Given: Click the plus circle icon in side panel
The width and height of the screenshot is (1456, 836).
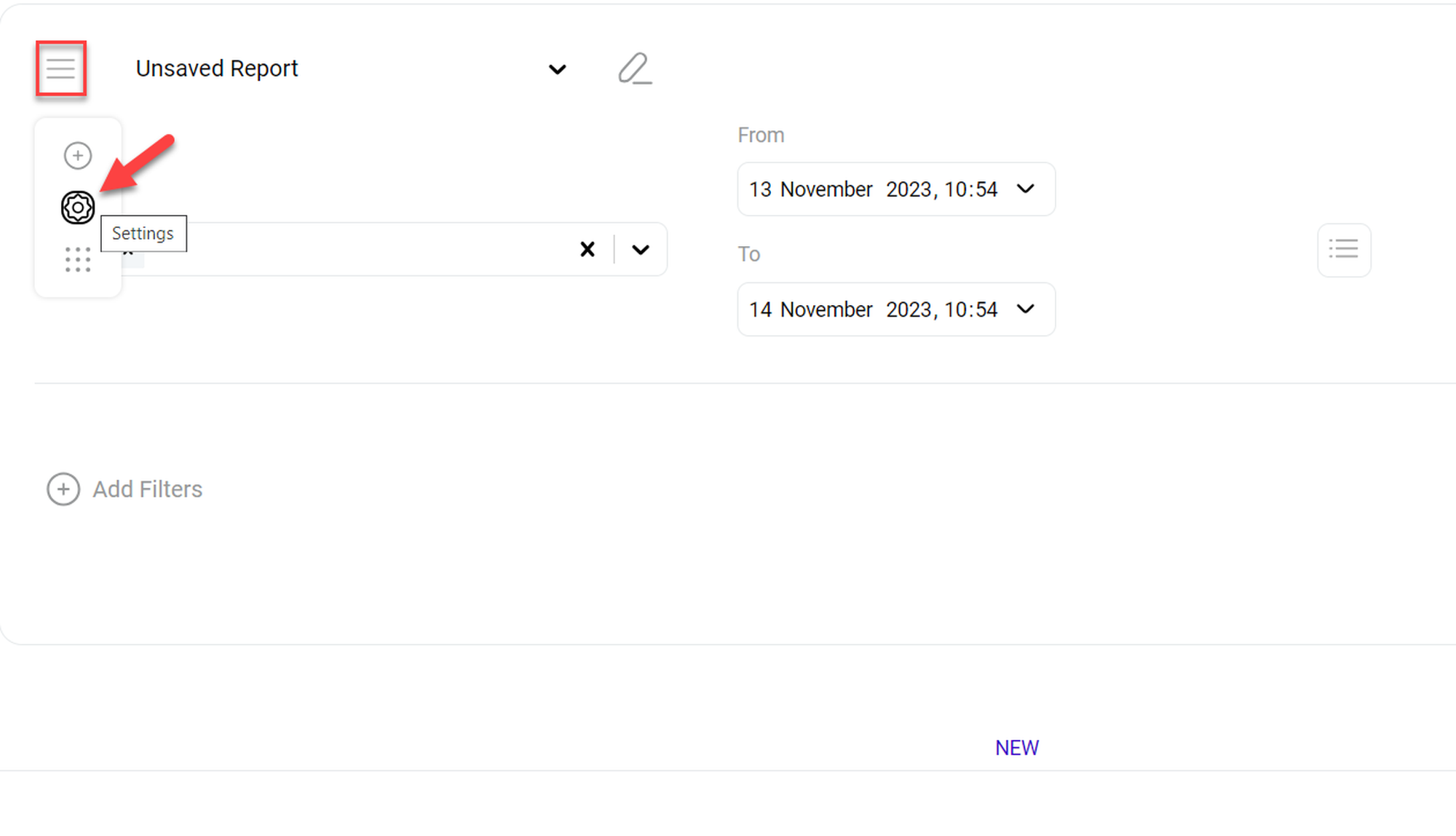Looking at the screenshot, I should click(x=78, y=155).
